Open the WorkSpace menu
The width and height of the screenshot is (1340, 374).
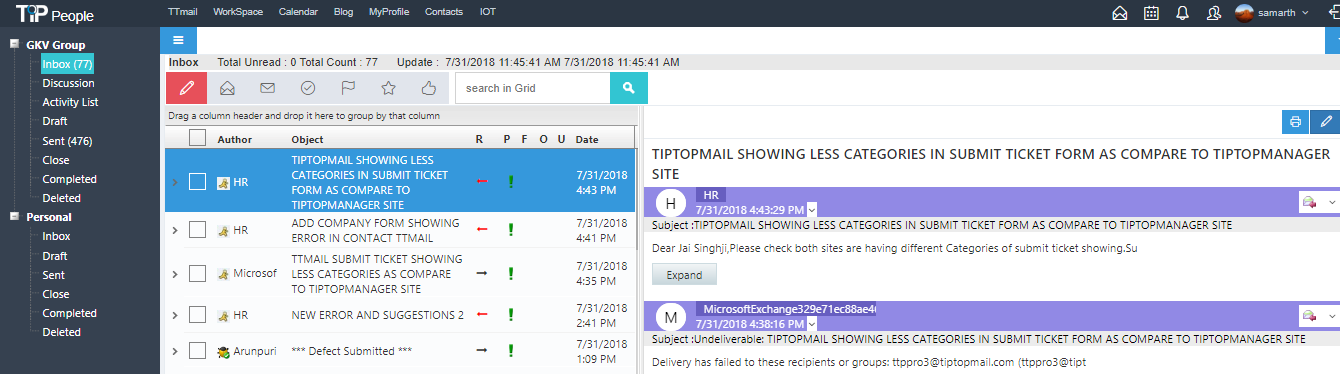click(x=237, y=12)
